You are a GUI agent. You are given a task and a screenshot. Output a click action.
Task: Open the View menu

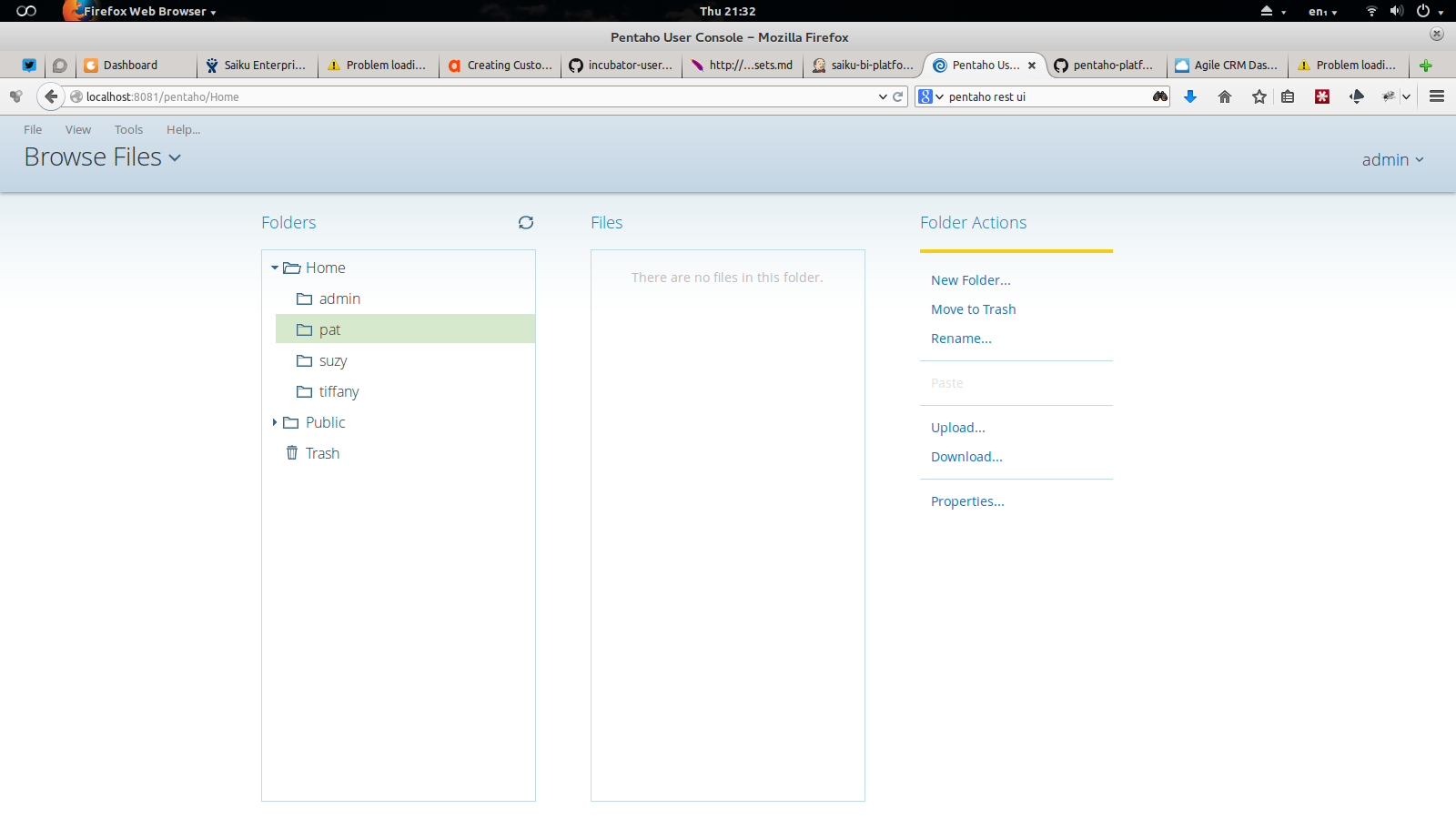pos(78,130)
